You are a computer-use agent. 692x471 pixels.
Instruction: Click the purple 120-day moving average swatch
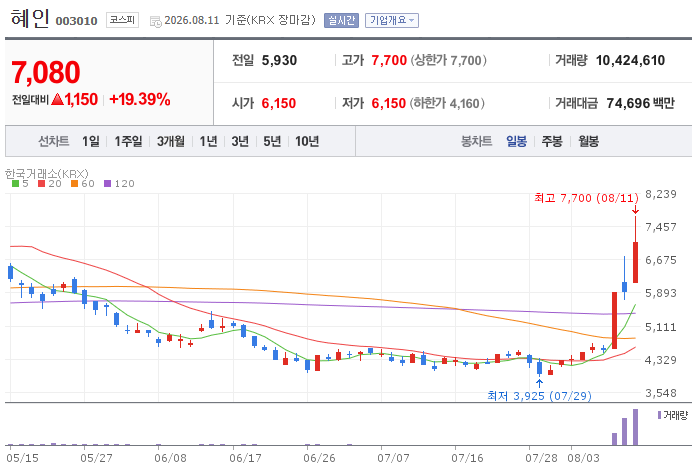click(108, 184)
